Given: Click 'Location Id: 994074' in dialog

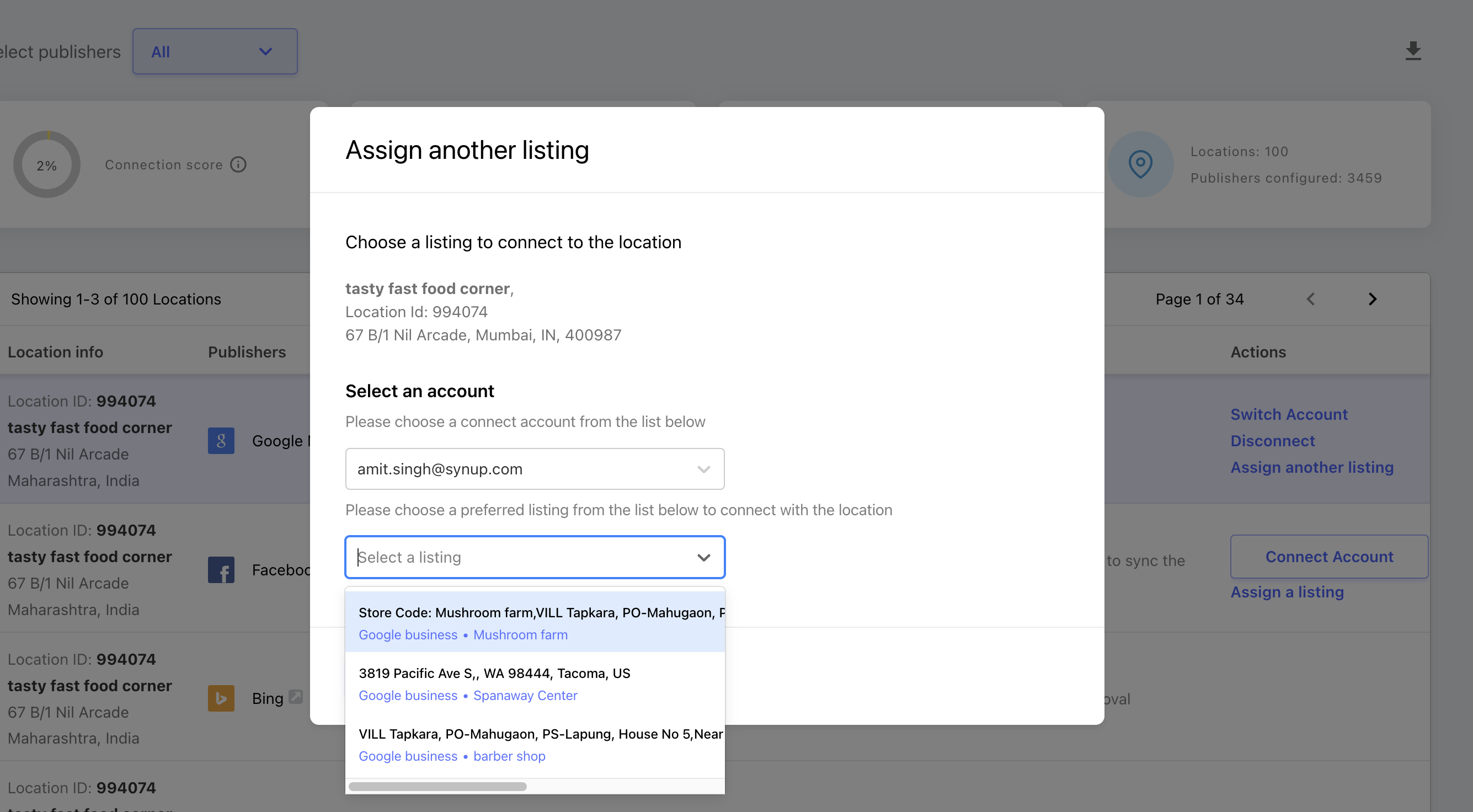Looking at the screenshot, I should tap(417, 312).
